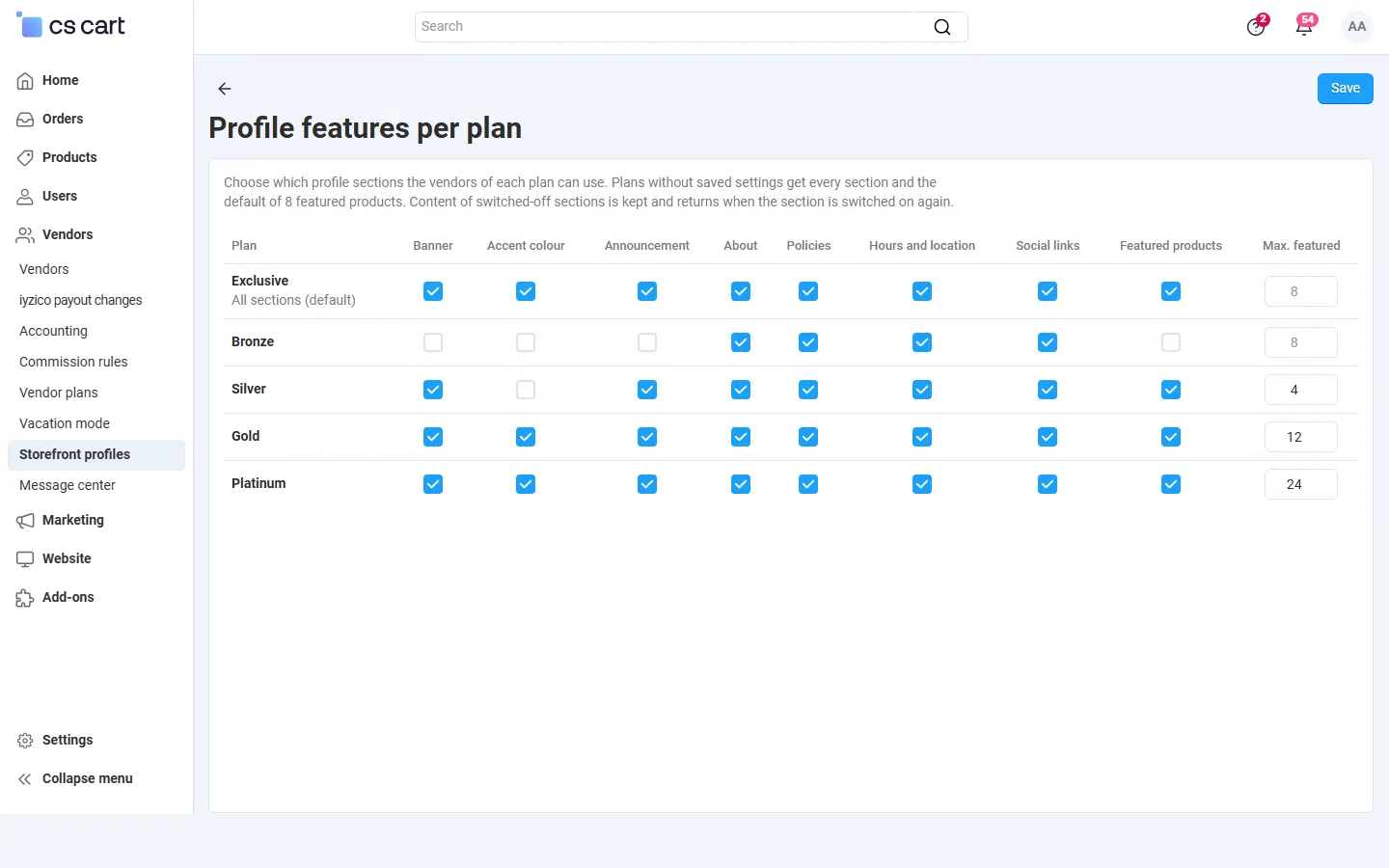Open the Add-ons puzzle icon
This screenshot has width=1389, height=868.
click(25, 598)
